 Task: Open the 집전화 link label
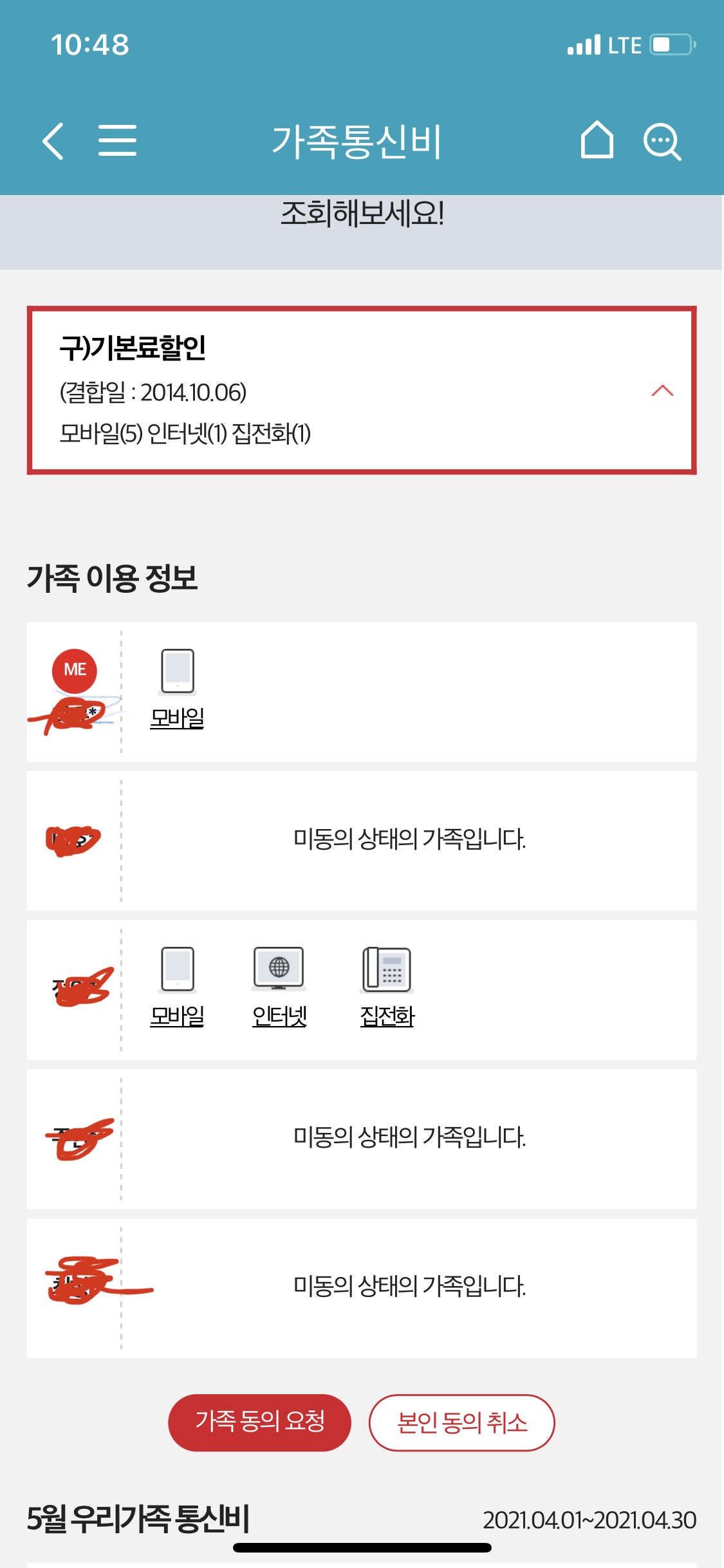pos(387,1016)
